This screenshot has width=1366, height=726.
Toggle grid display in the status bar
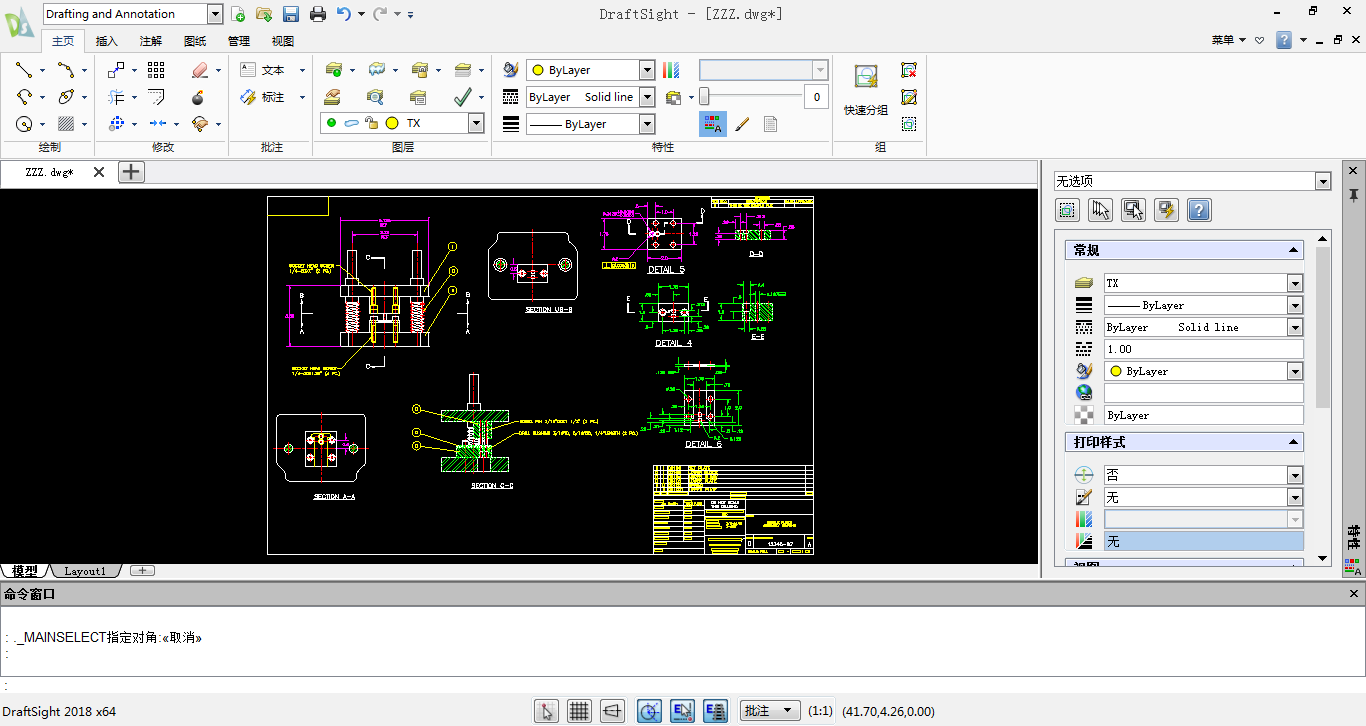pyautogui.click(x=579, y=711)
